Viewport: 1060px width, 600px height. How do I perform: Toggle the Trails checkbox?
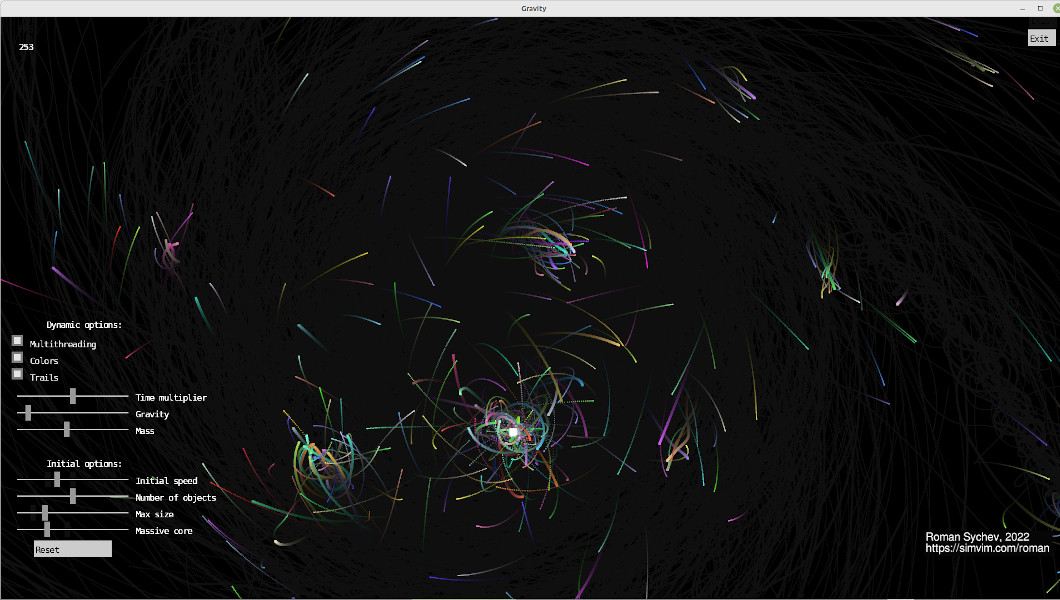(17, 374)
